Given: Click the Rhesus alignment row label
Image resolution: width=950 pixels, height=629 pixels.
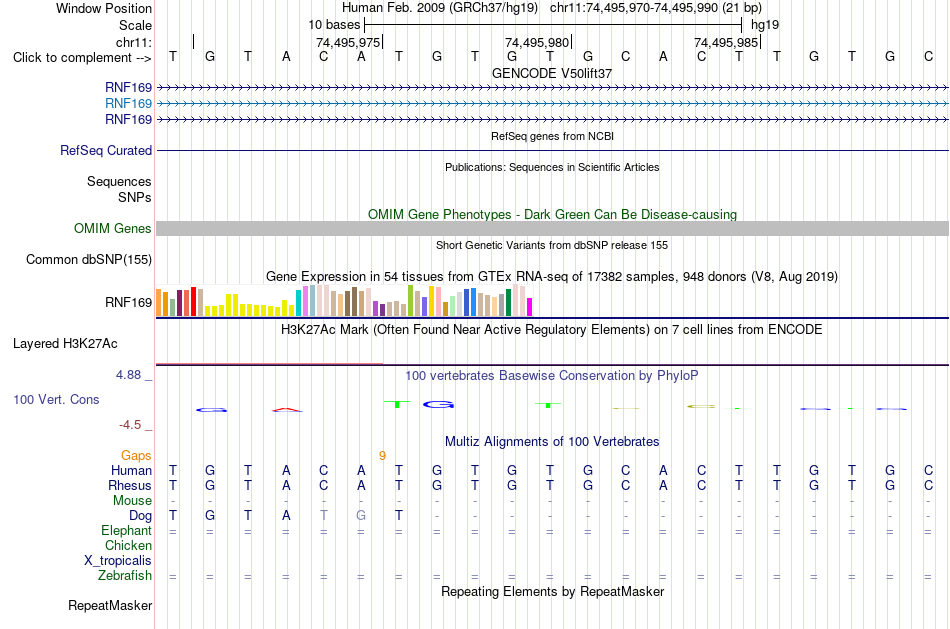Looking at the screenshot, I should (x=130, y=485).
